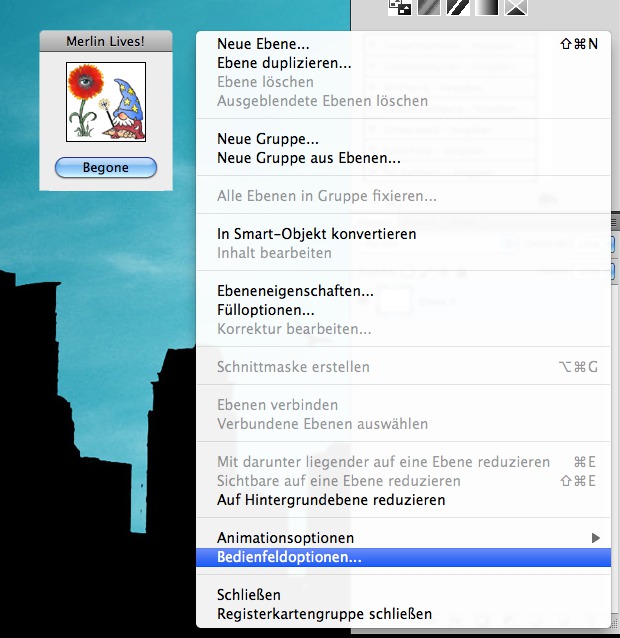Click Korrektur bearbeiten... entry
This screenshot has height=638, width=620.
[403, 329]
